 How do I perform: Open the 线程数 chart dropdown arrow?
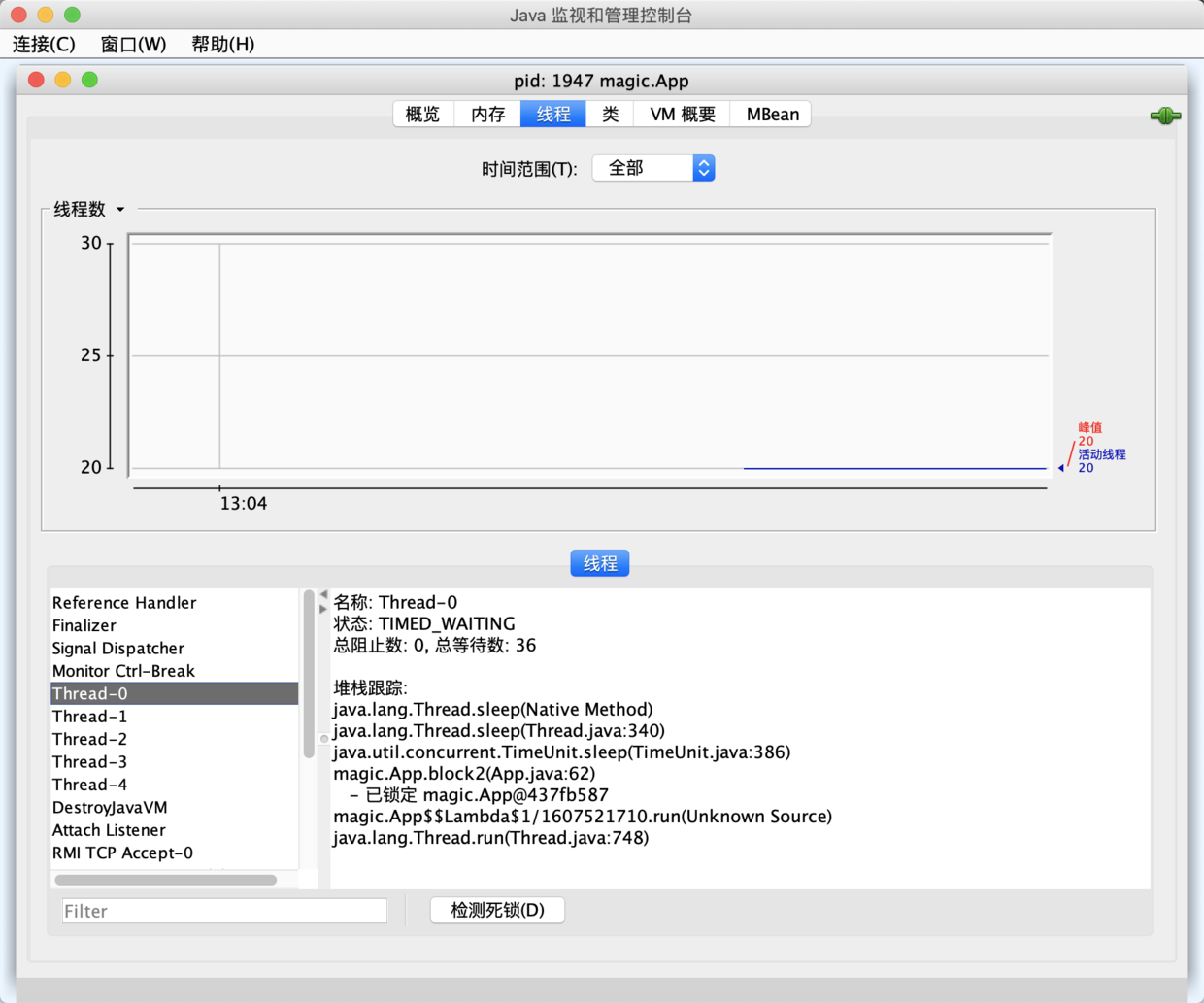[120, 209]
